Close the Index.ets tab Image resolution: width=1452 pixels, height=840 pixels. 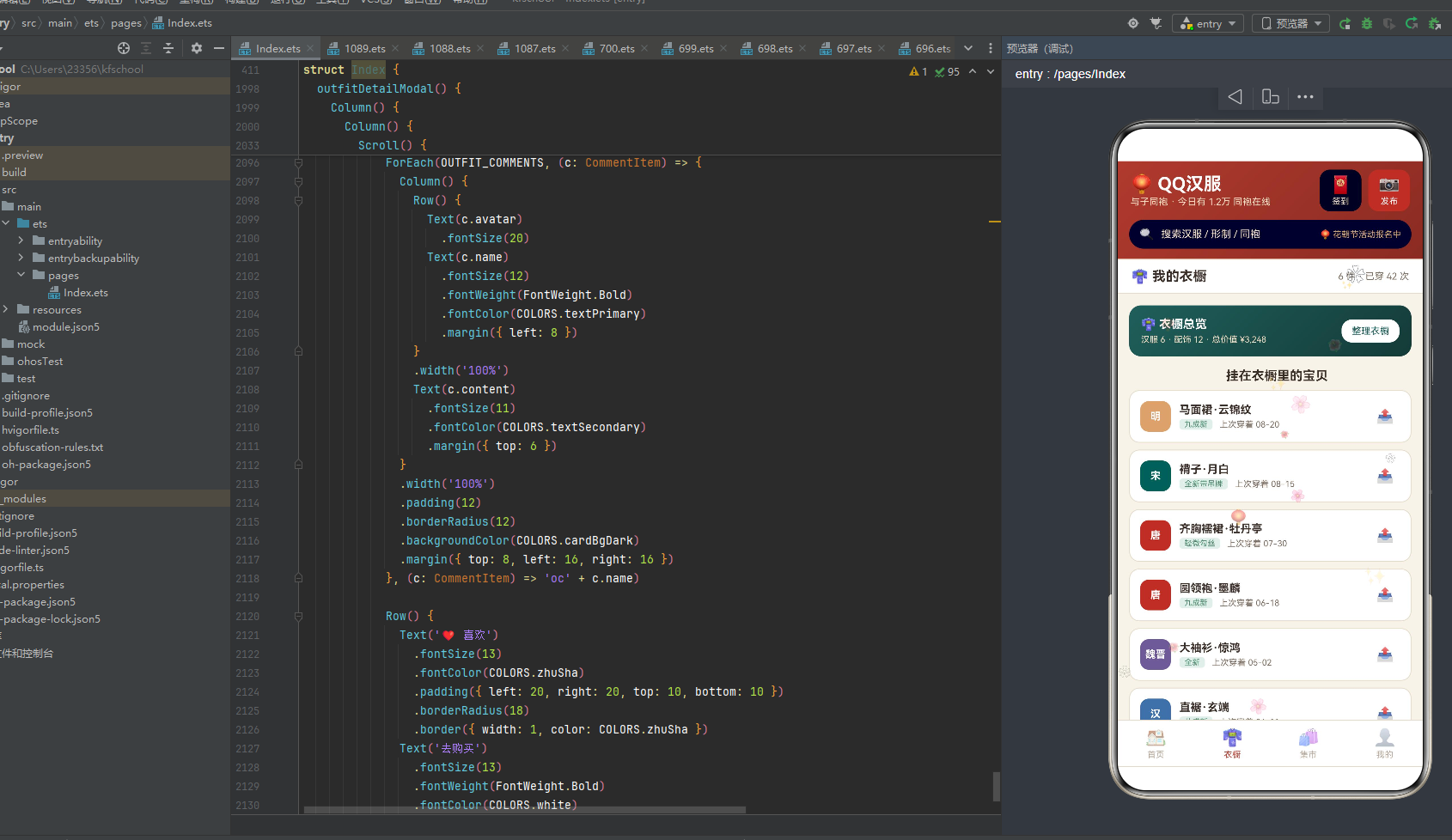310,49
